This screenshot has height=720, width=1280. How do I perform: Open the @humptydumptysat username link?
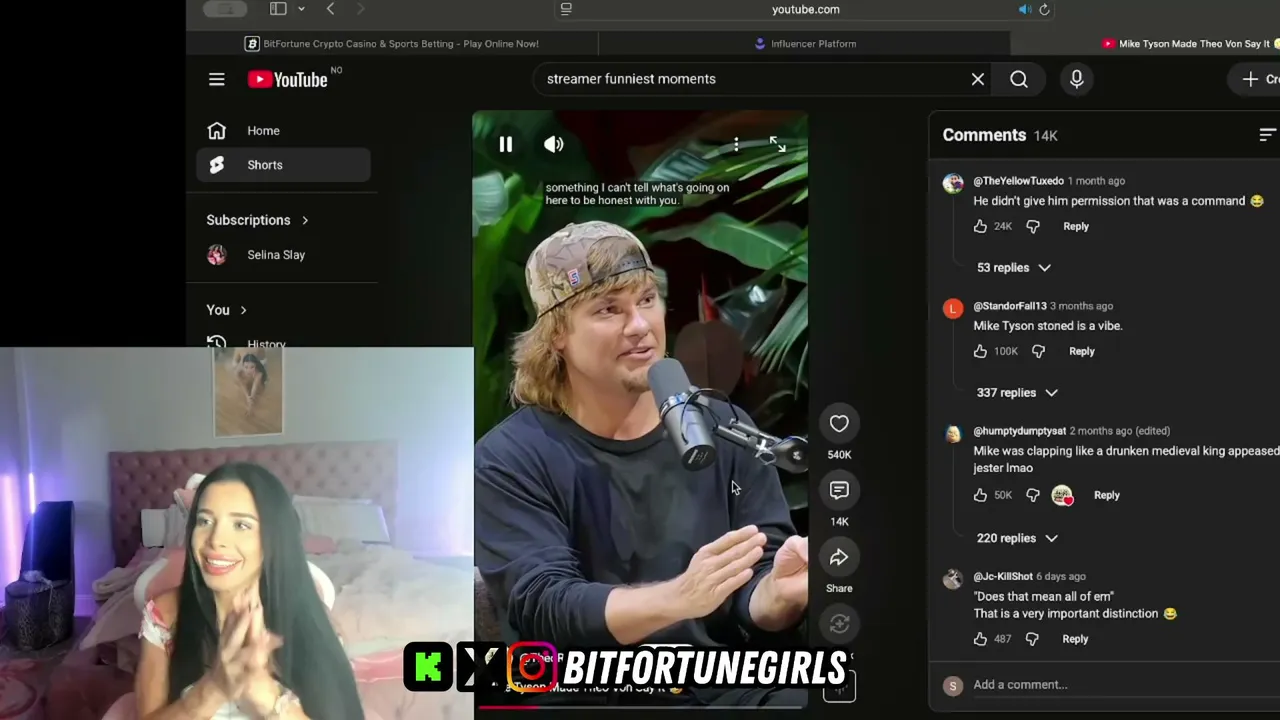point(1019,431)
